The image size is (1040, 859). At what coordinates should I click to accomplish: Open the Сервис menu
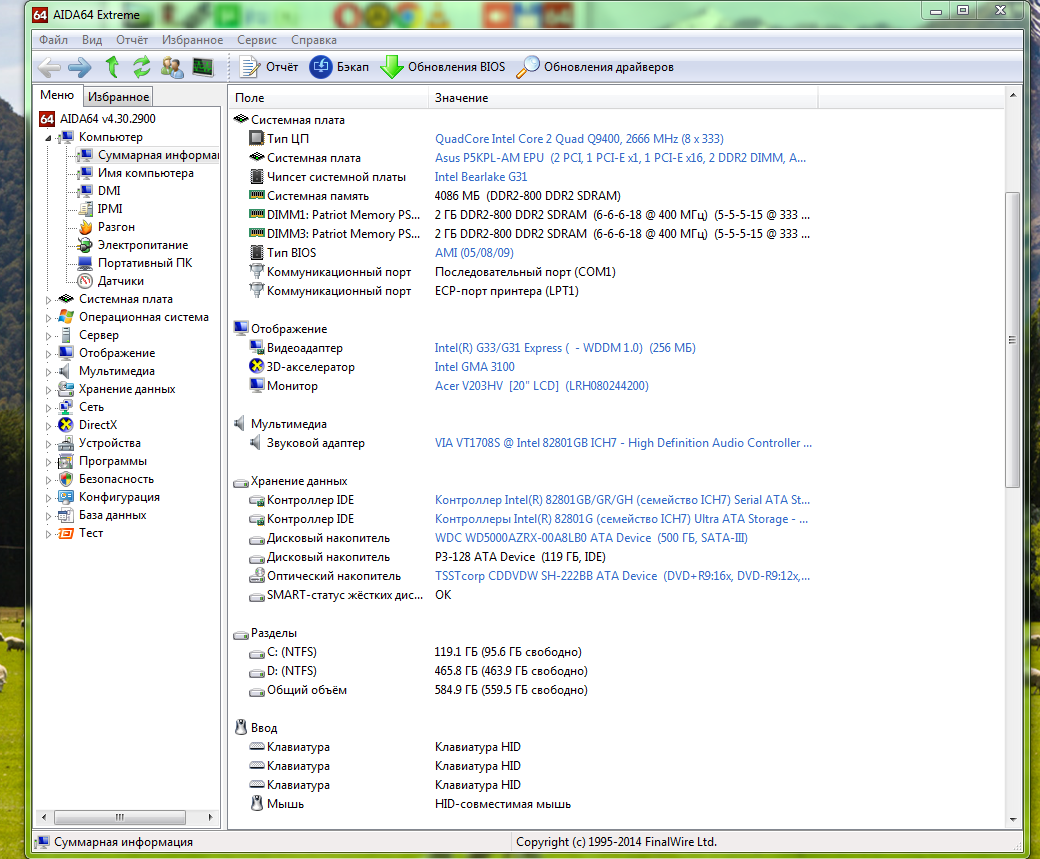[257, 40]
